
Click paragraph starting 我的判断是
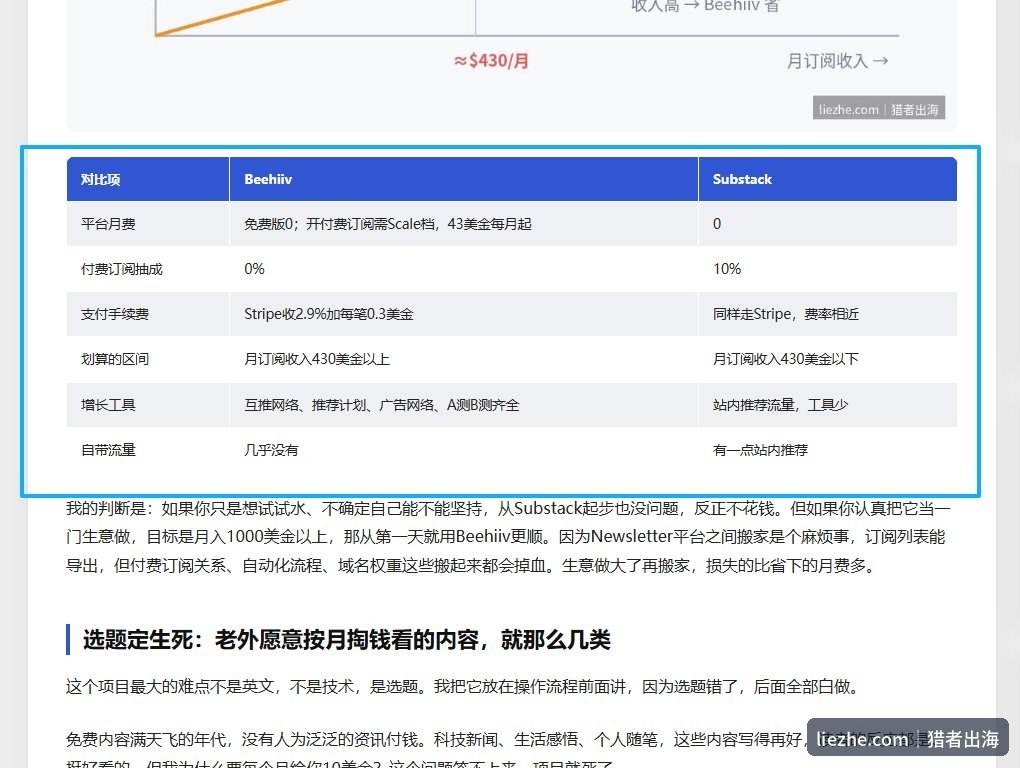coord(508,537)
